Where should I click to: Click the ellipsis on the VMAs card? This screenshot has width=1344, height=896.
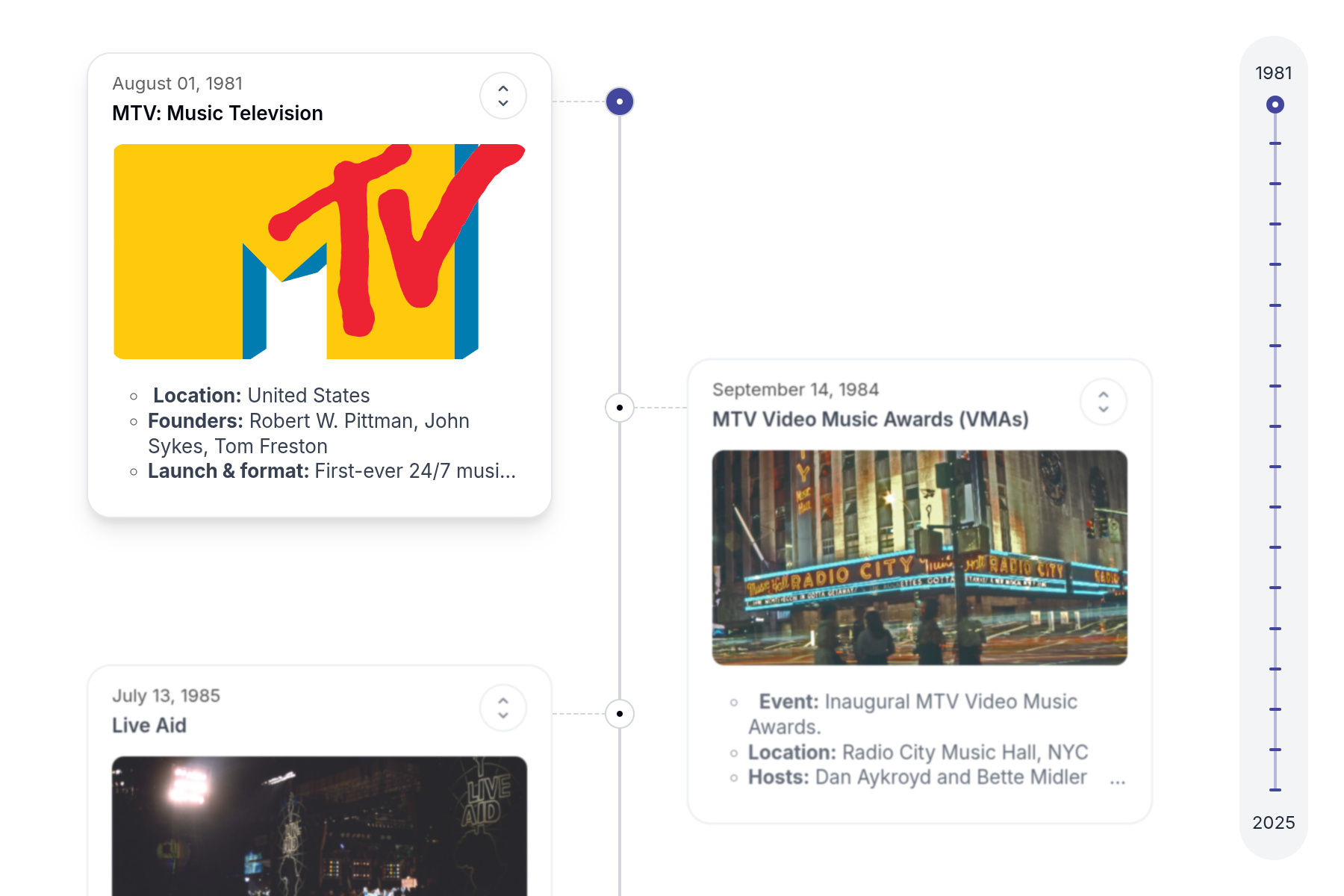click(1118, 781)
